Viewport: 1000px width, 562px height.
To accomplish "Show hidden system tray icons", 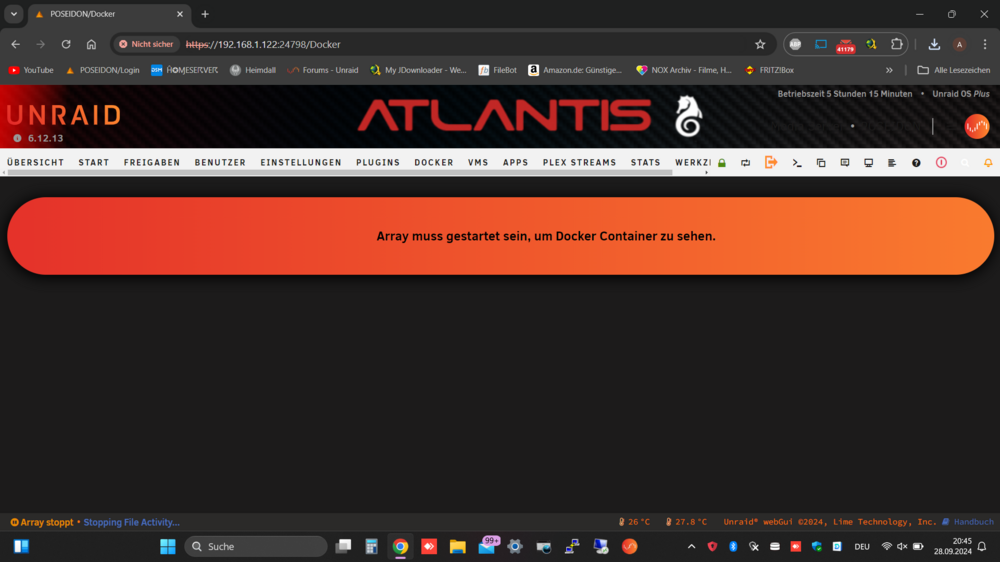I will (x=691, y=547).
